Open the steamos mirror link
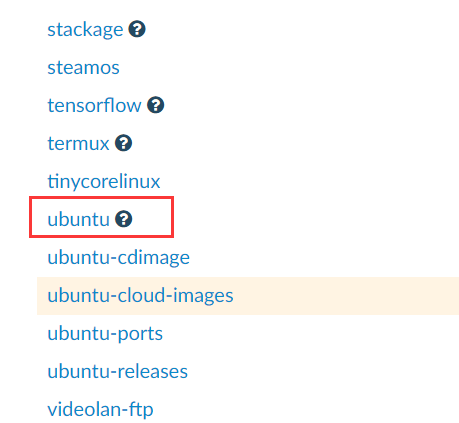This screenshot has width=459, height=423. [83, 68]
